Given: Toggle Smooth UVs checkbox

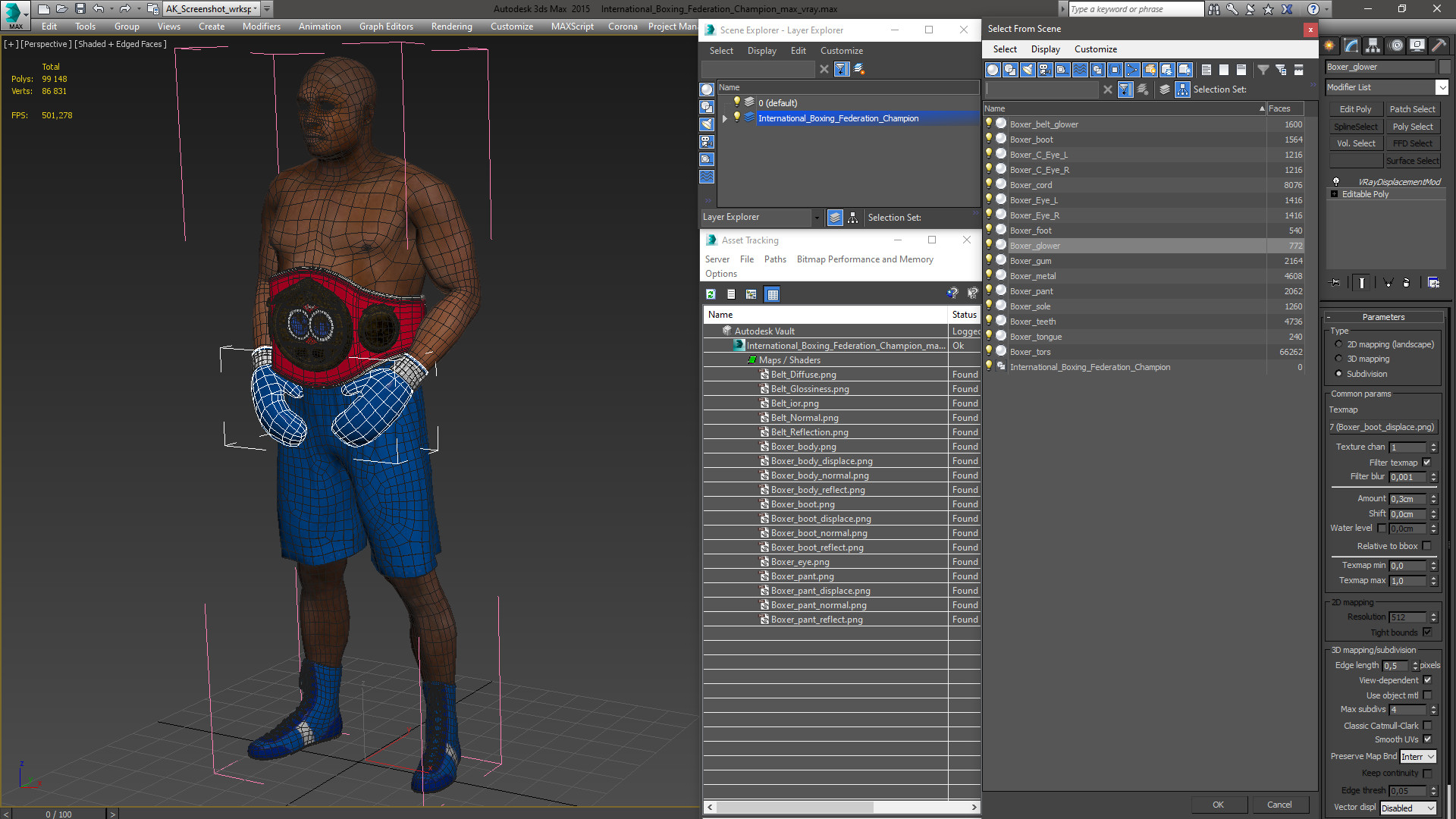Looking at the screenshot, I should click(1427, 739).
